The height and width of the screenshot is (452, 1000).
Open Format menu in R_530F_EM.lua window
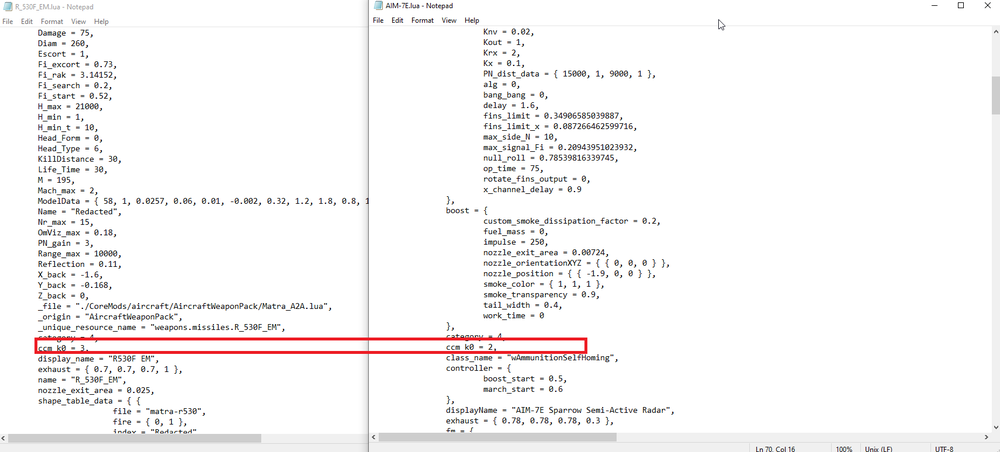point(52,22)
